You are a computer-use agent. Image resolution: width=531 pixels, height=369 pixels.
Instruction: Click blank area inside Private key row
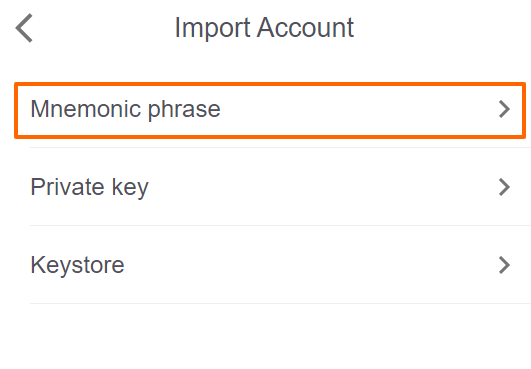click(x=322, y=187)
